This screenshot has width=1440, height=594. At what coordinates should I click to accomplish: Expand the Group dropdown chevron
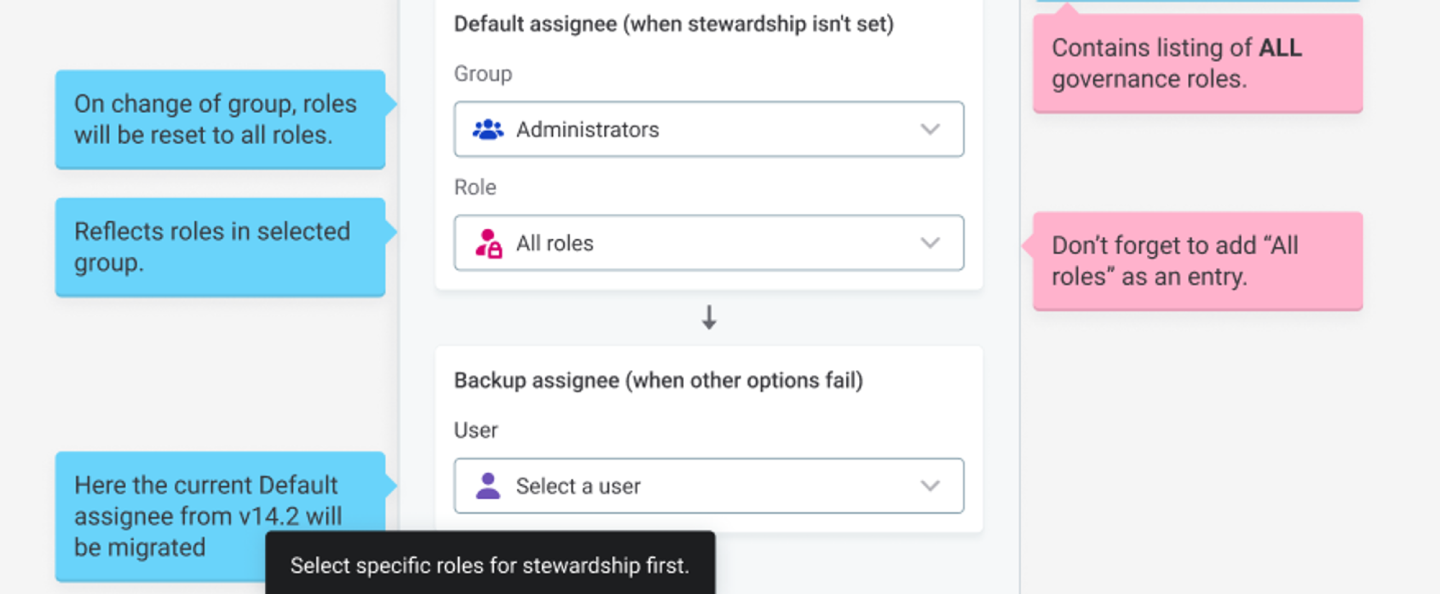click(x=930, y=129)
